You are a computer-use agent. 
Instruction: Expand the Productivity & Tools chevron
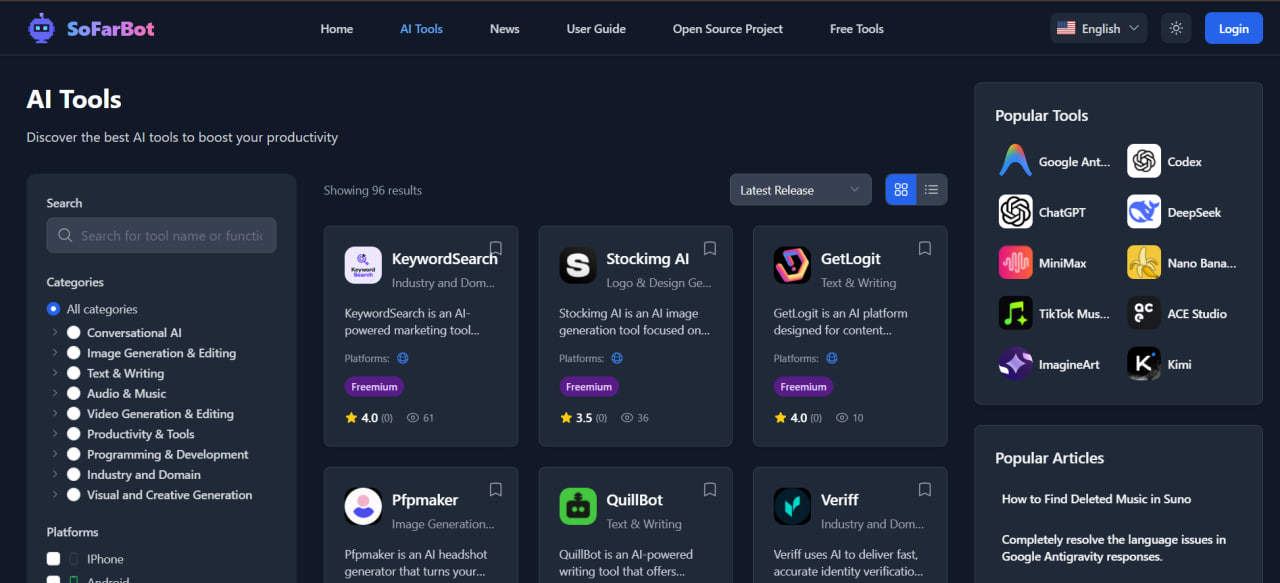(54, 434)
